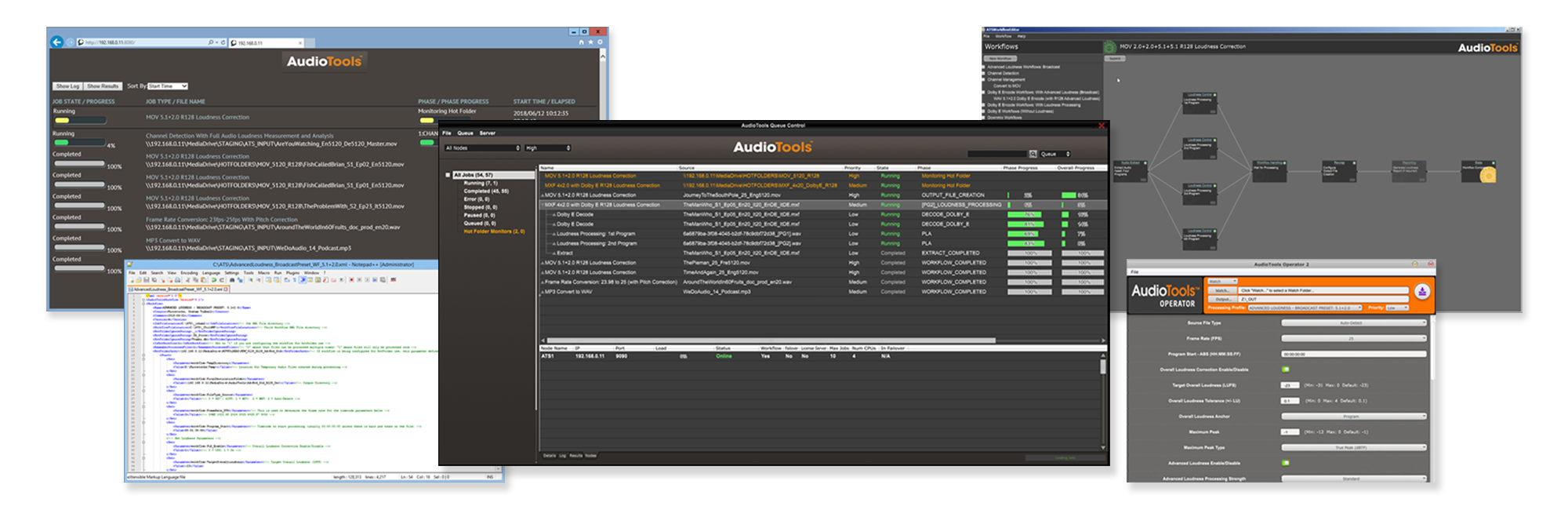Select the State node with orange circle

(x=1478, y=170)
